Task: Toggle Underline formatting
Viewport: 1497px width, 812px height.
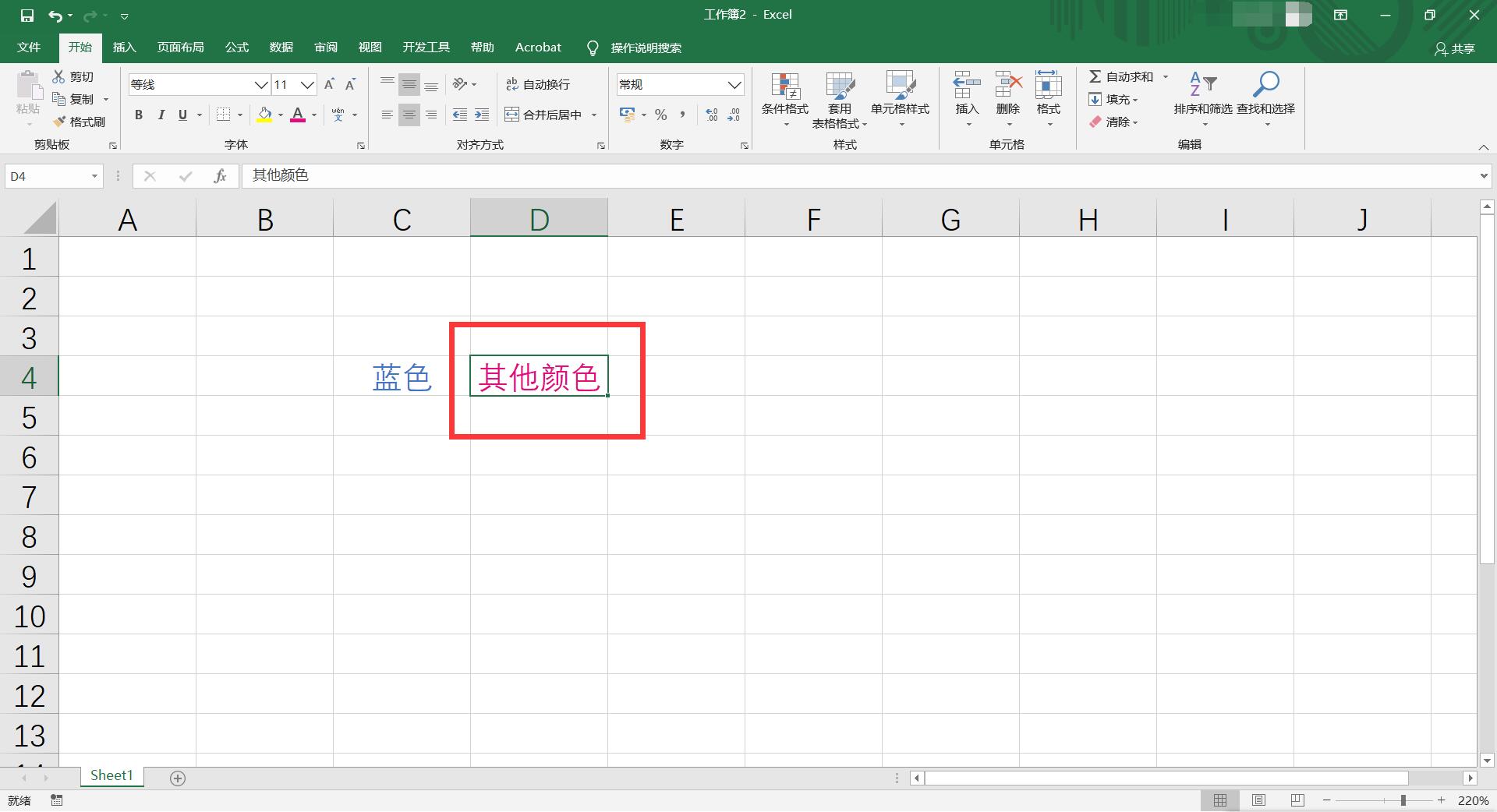Action: (x=182, y=115)
